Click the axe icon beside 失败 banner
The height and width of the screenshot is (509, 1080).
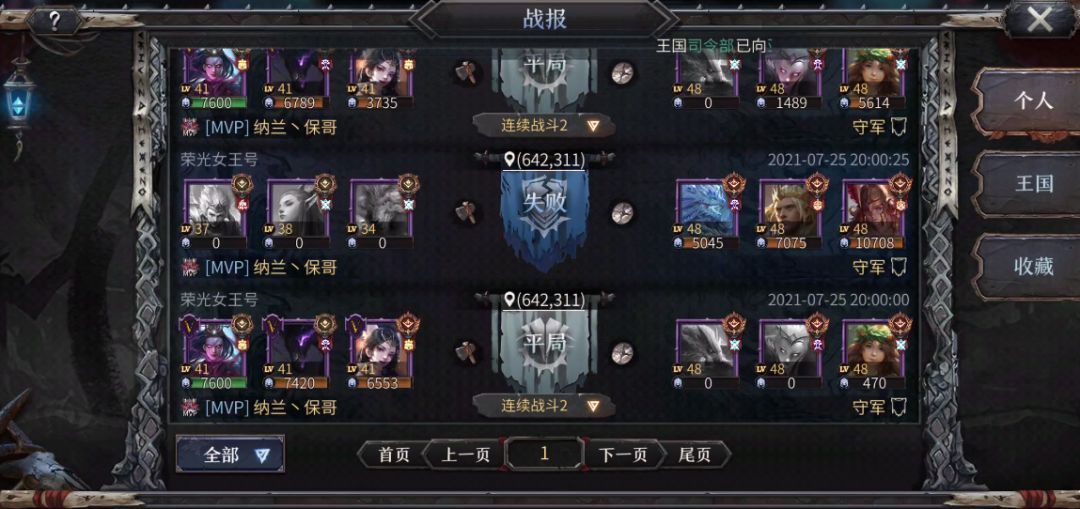(x=466, y=211)
